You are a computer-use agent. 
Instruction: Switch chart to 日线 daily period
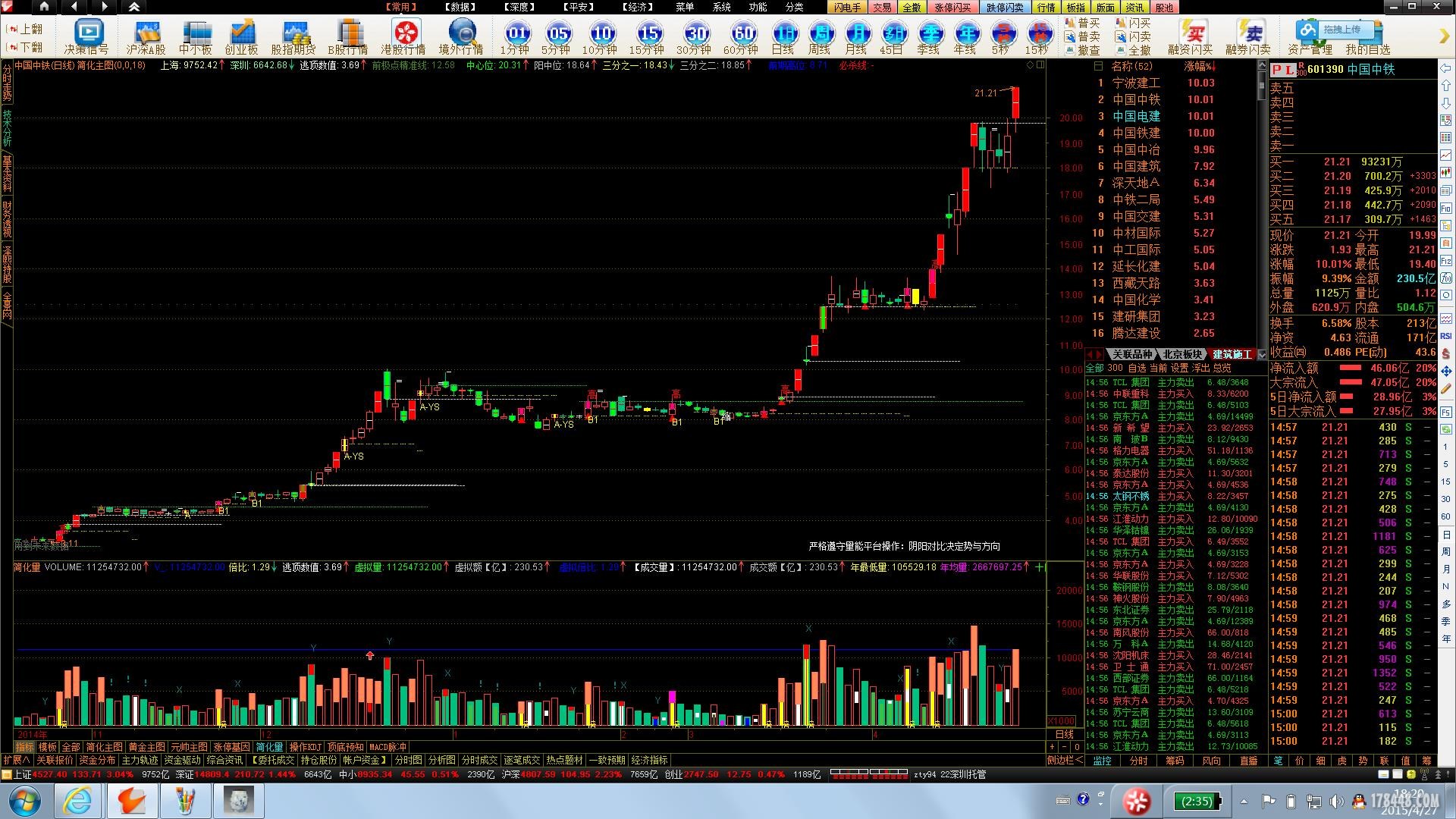(x=783, y=37)
